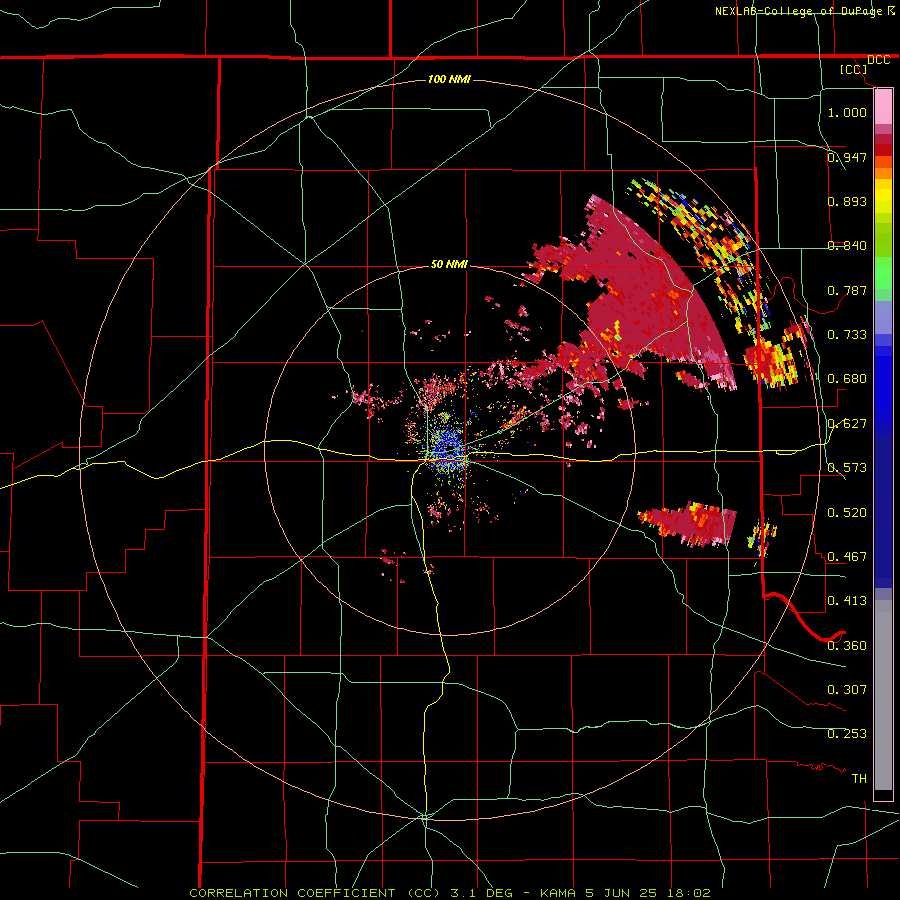Select the 0.787 legend value

point(847,290)
